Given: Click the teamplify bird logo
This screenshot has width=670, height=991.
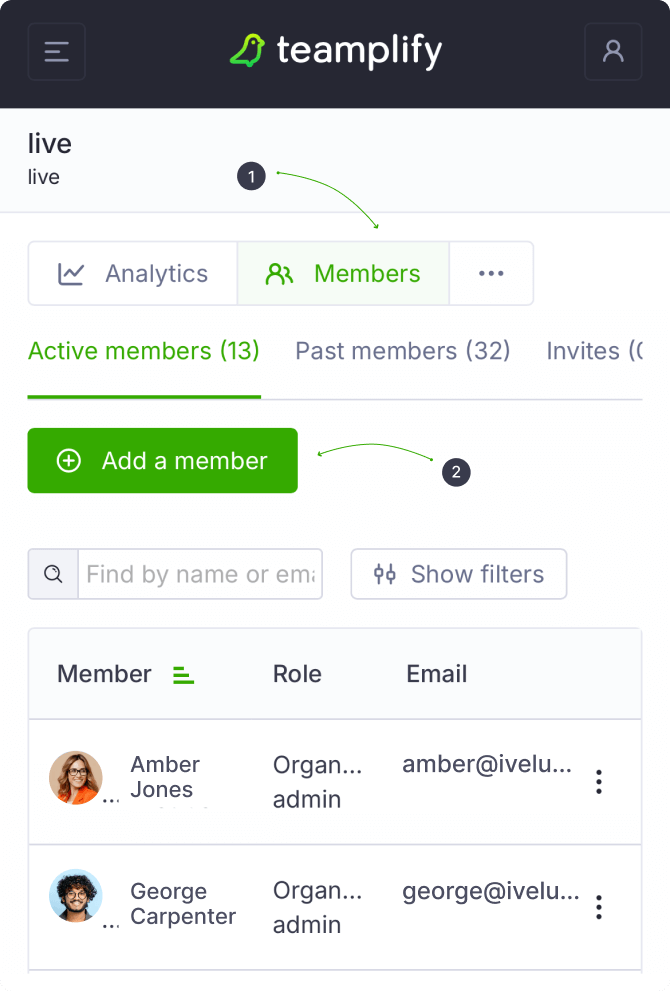Looking at the screenshot, I should coord(247,51).
